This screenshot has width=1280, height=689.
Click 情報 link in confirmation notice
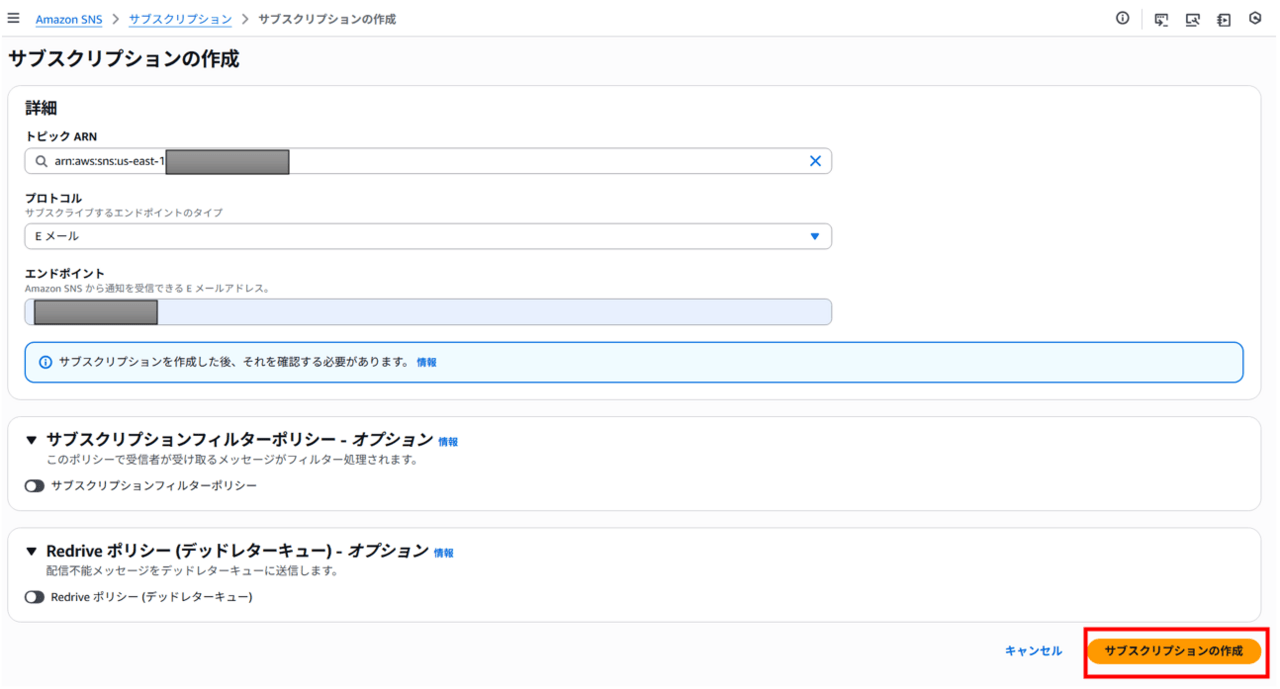426,363
